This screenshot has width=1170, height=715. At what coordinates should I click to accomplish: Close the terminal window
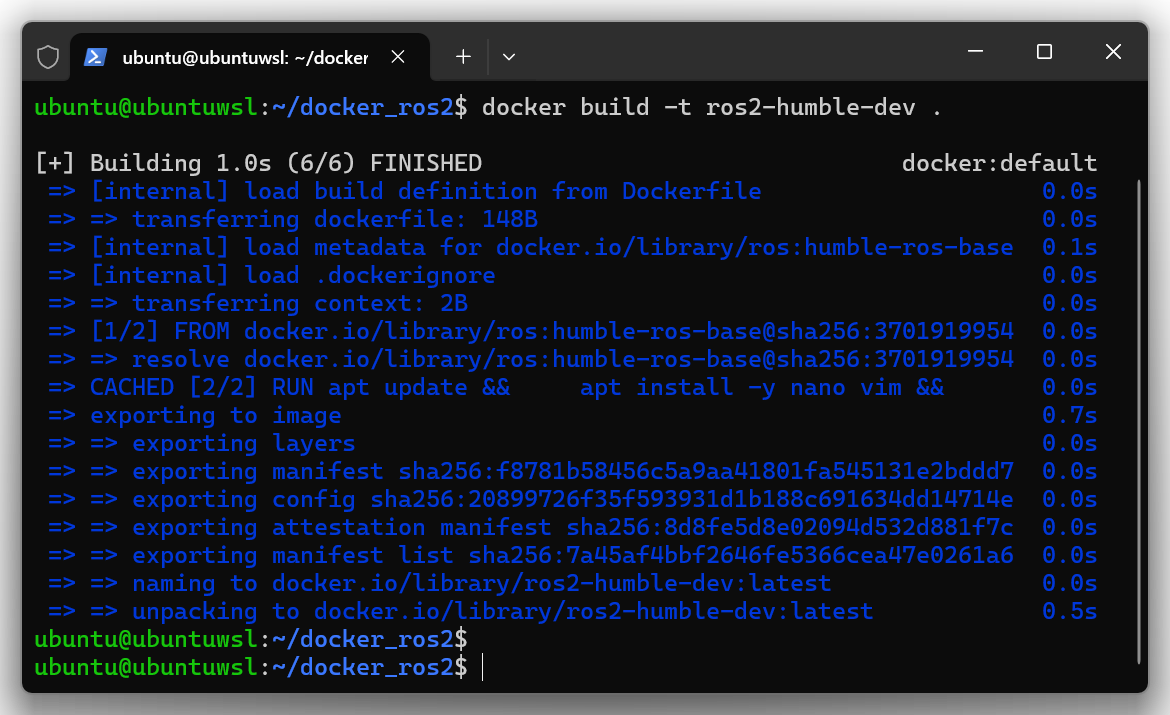pos(1113,52)
